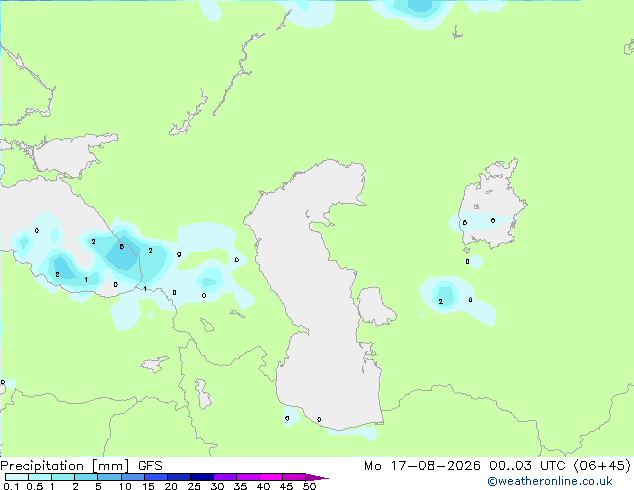Click the 40–45 mm magenta legend swatch
634x490 pixels.
tap(271, 477)
